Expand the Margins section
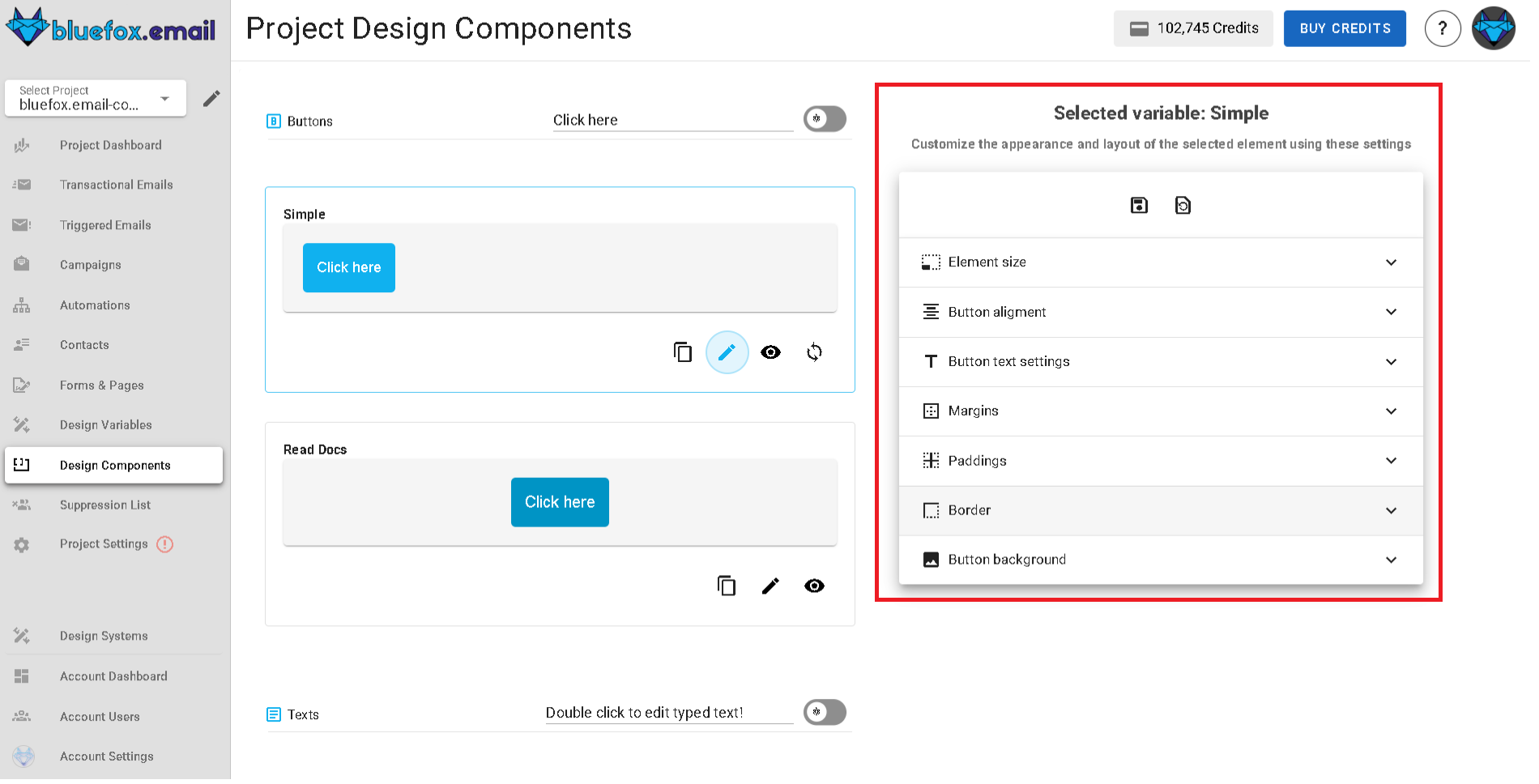 pyautogui.click(x=1161, y=412)
